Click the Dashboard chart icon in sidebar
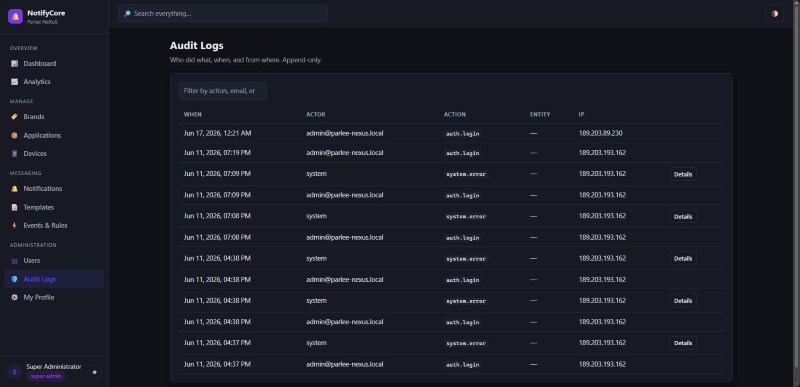800x387 pixels. pos(14,64)
